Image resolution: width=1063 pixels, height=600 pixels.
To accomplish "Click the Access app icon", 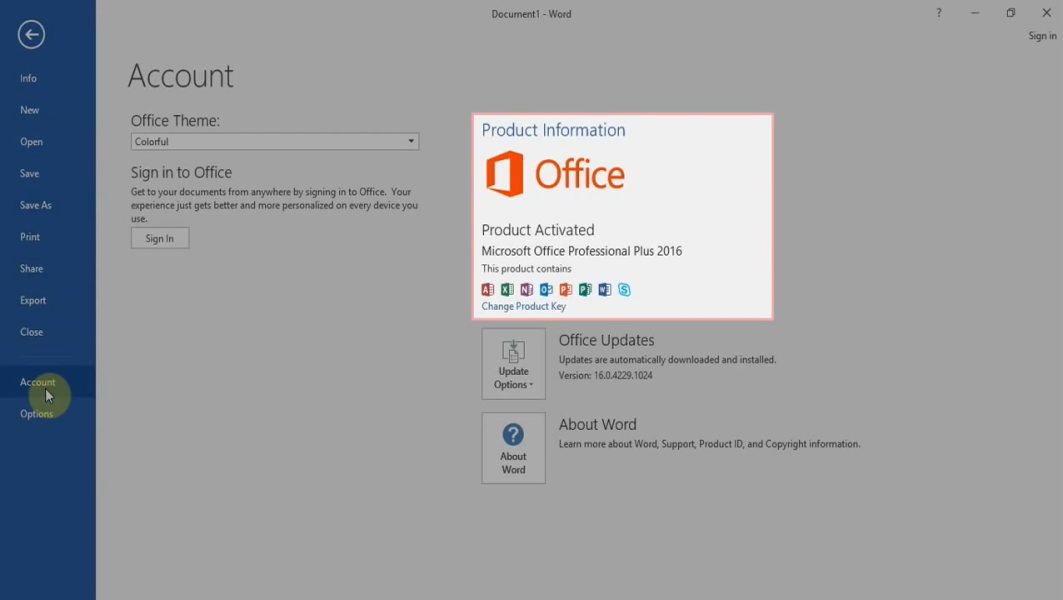I will (487, 289).
